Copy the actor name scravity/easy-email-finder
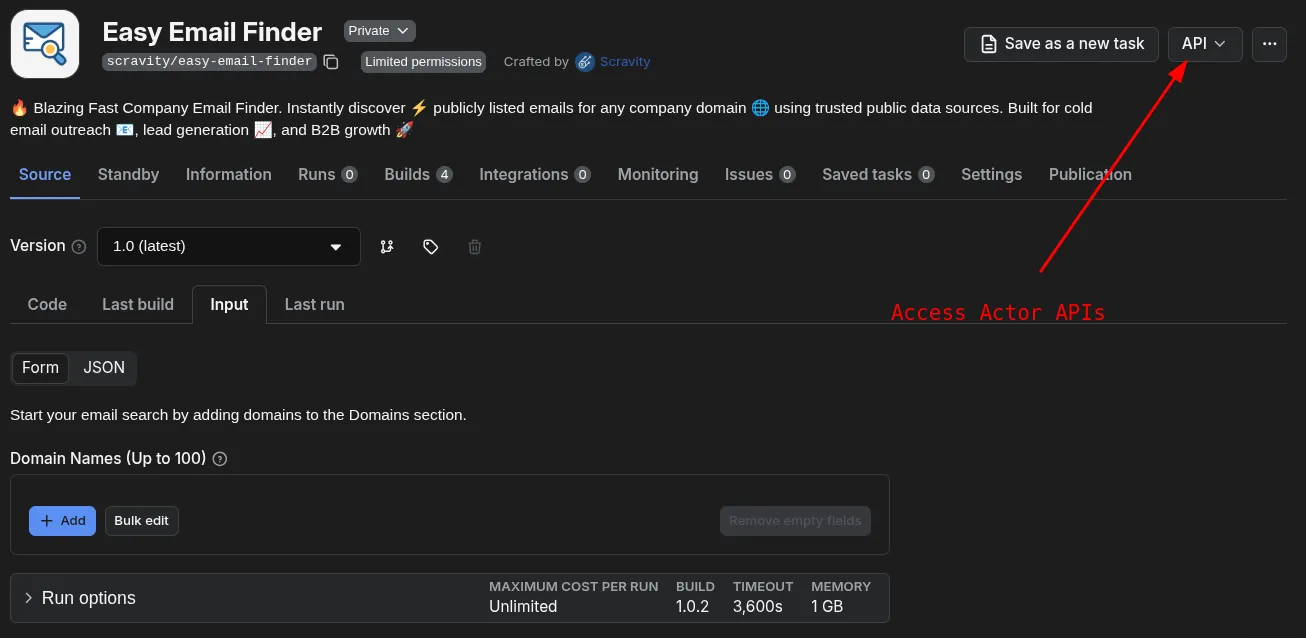 (x=331, y=61)
